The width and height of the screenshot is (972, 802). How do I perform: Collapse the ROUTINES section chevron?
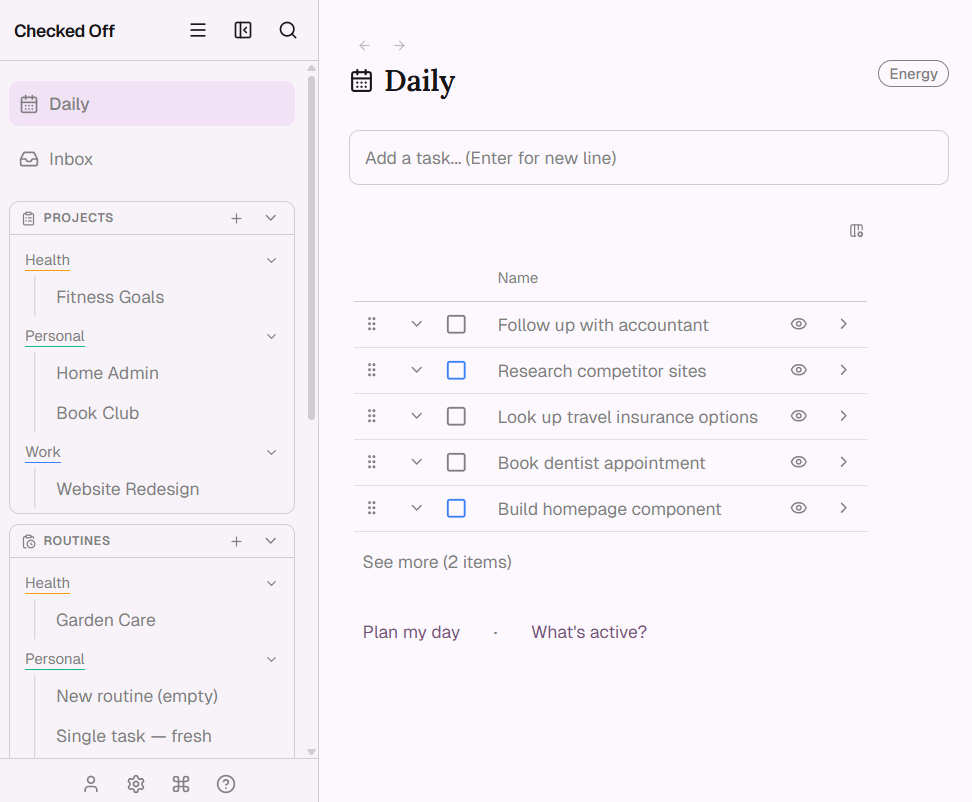pyautogui.click(x=271, y=540)
